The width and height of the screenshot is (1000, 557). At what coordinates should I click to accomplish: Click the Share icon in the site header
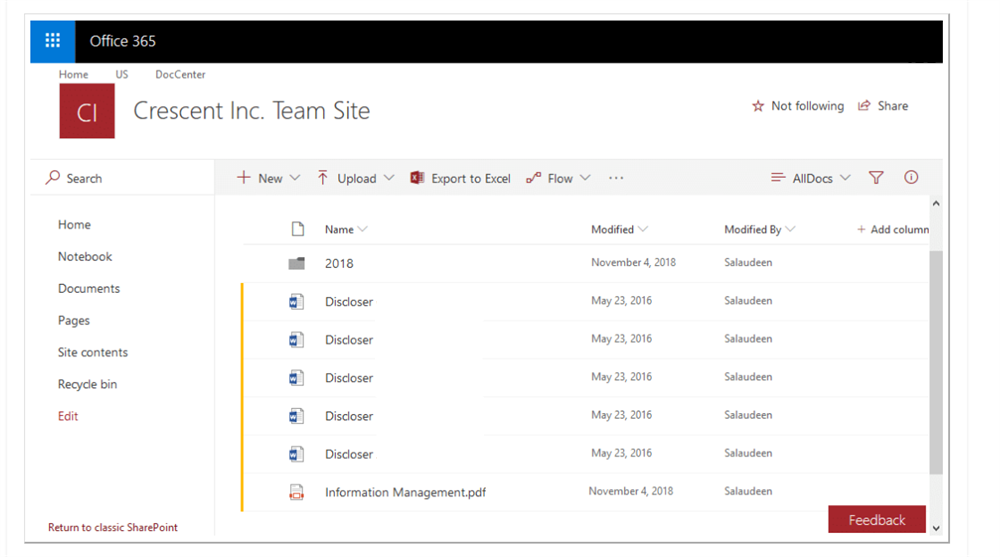[x=865, y=106]
